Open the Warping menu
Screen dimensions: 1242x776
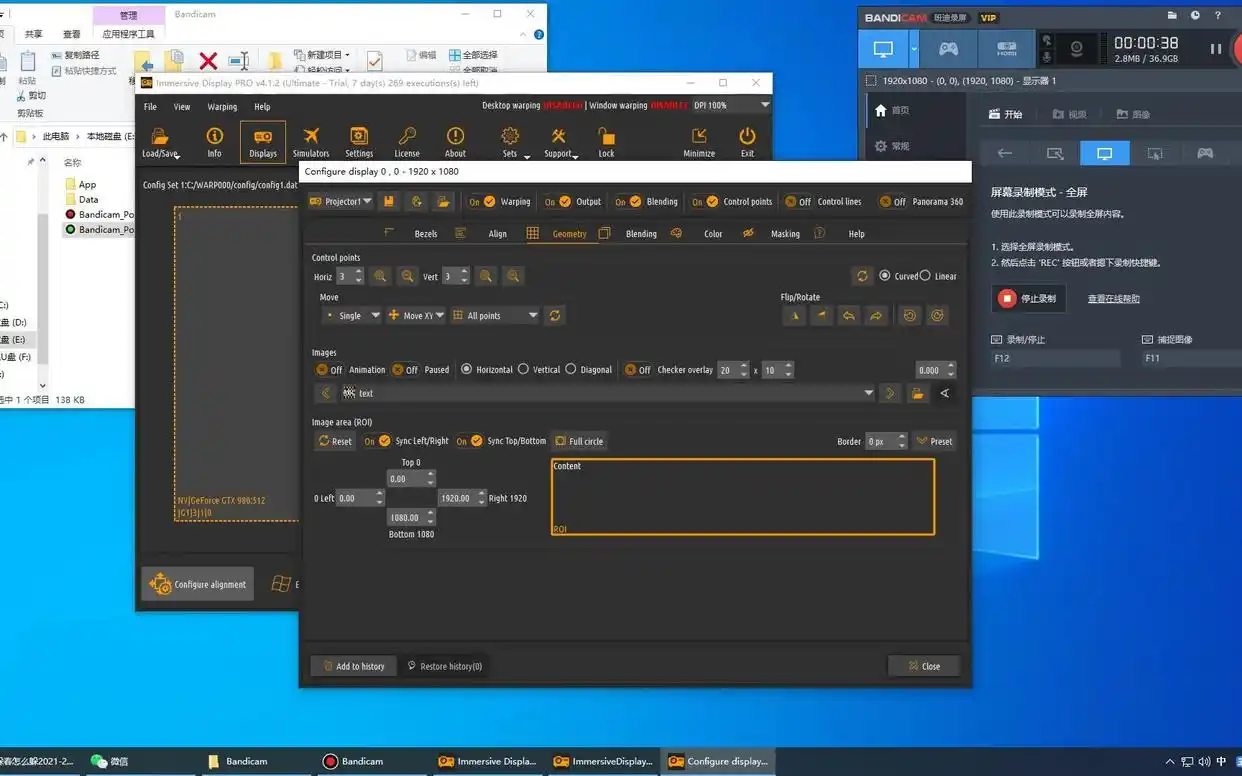pos(222,106)
